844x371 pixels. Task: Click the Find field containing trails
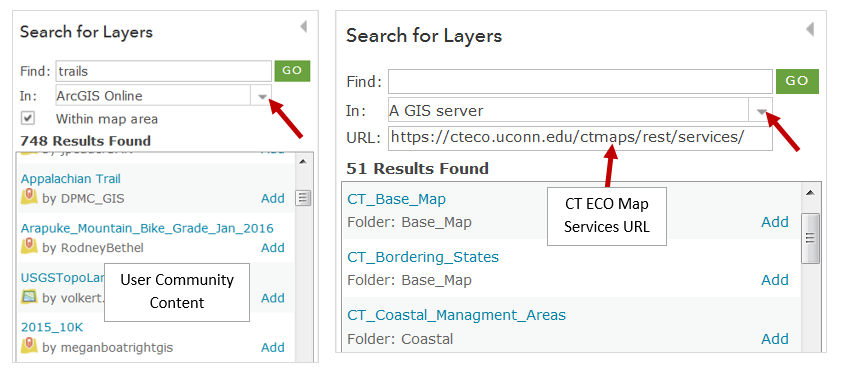coord(164,71)
